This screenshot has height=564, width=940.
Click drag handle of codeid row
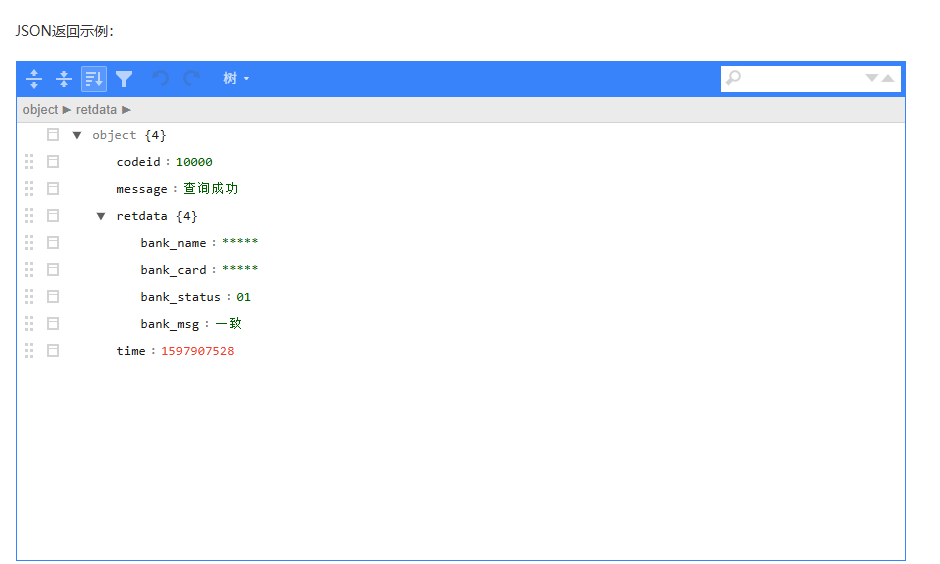pyautogui.click(x=29, y=162)
